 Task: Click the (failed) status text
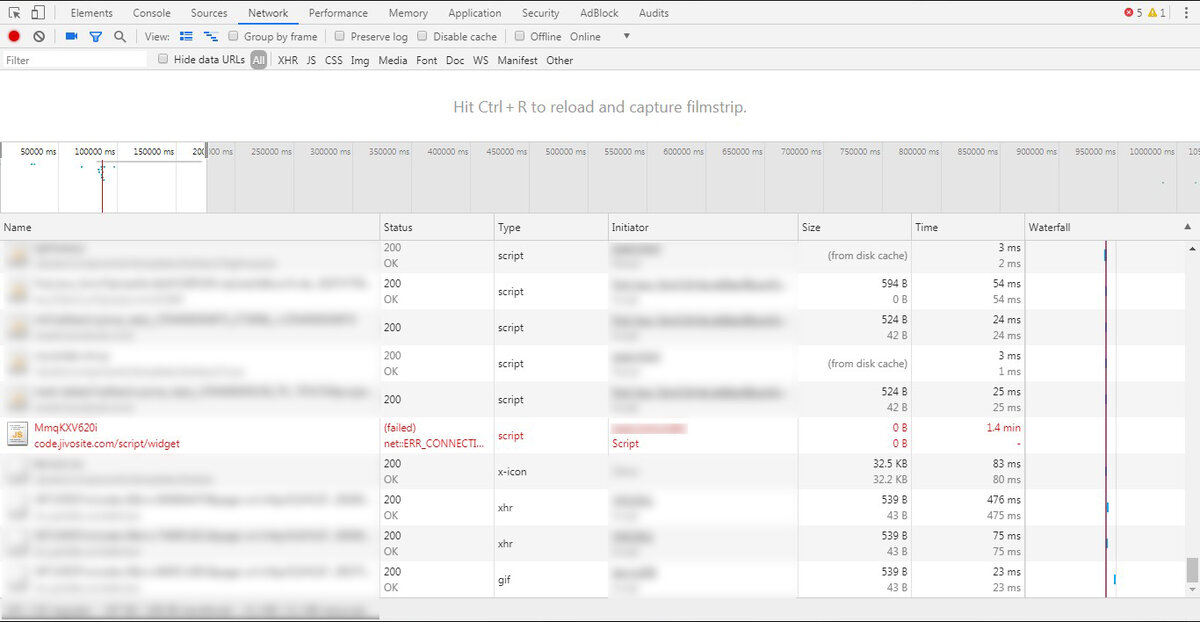(399, 428)
